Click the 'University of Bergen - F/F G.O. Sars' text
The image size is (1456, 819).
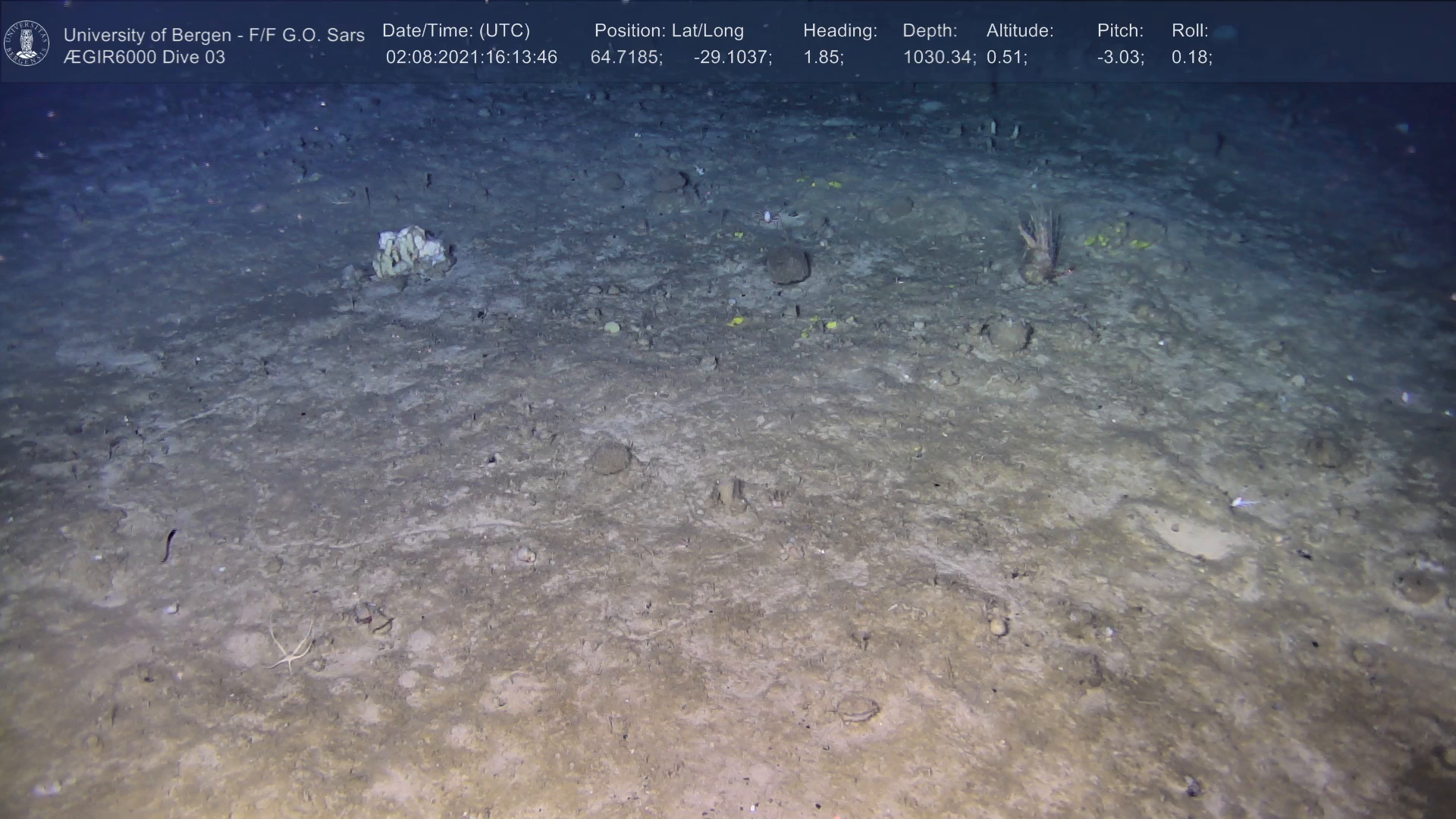tap(214, 35)
